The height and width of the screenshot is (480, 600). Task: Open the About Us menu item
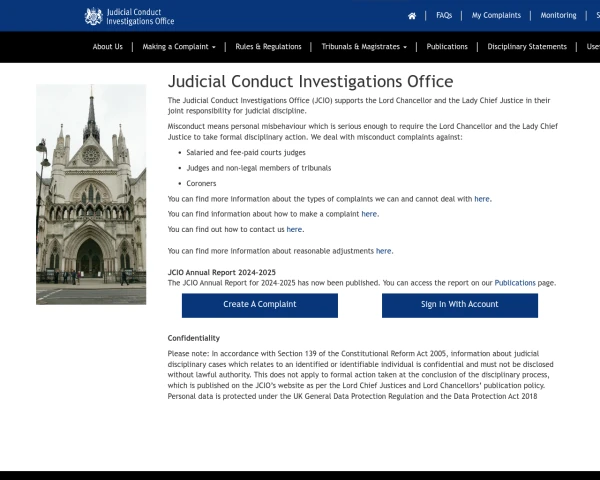pos(108,47)
